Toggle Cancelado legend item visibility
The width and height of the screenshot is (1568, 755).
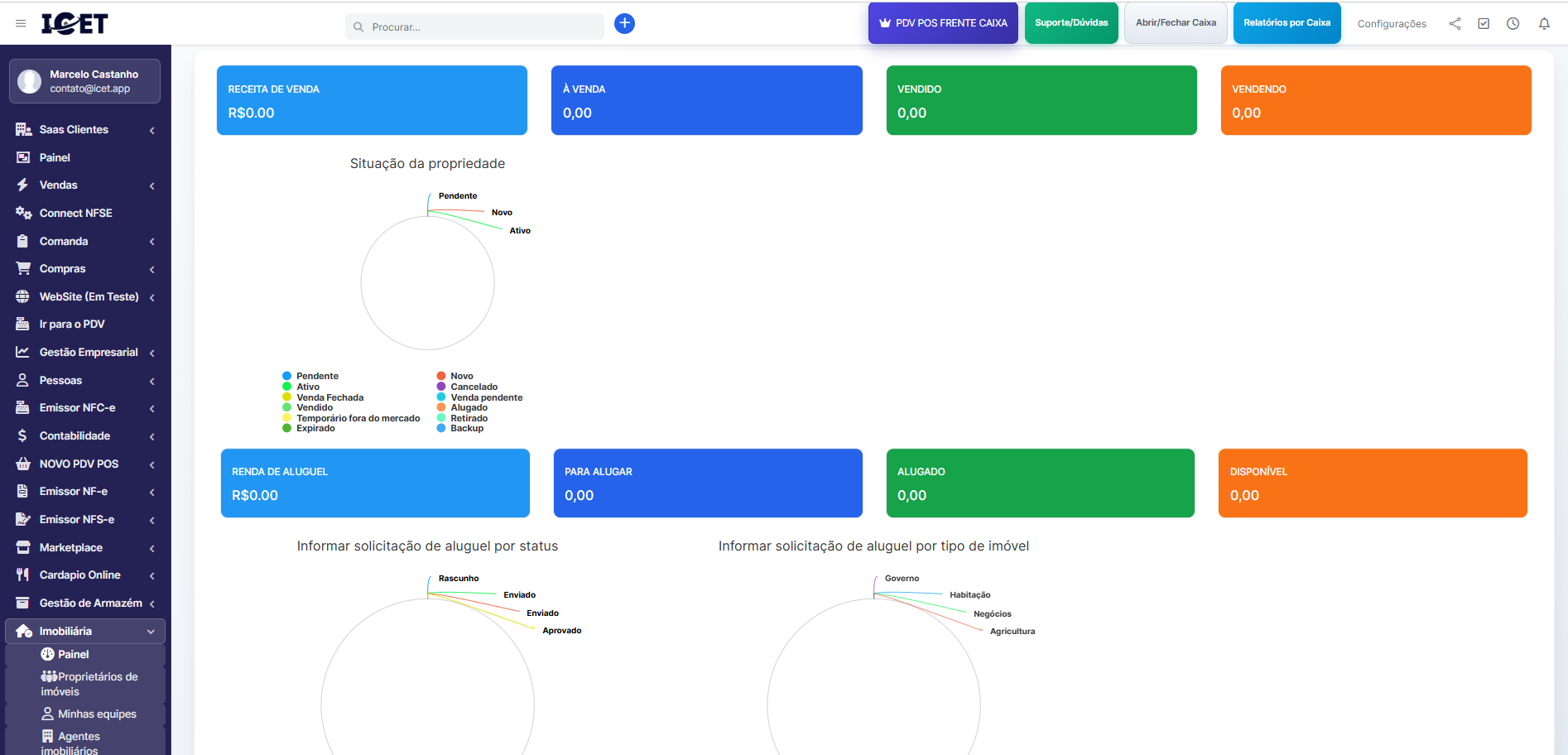coord(474,387)
